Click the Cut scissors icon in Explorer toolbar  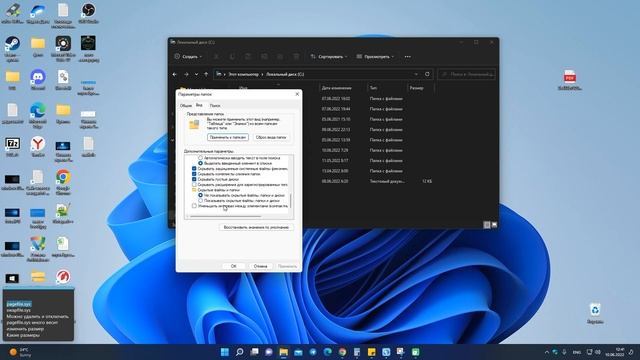[x=216, y=57]
